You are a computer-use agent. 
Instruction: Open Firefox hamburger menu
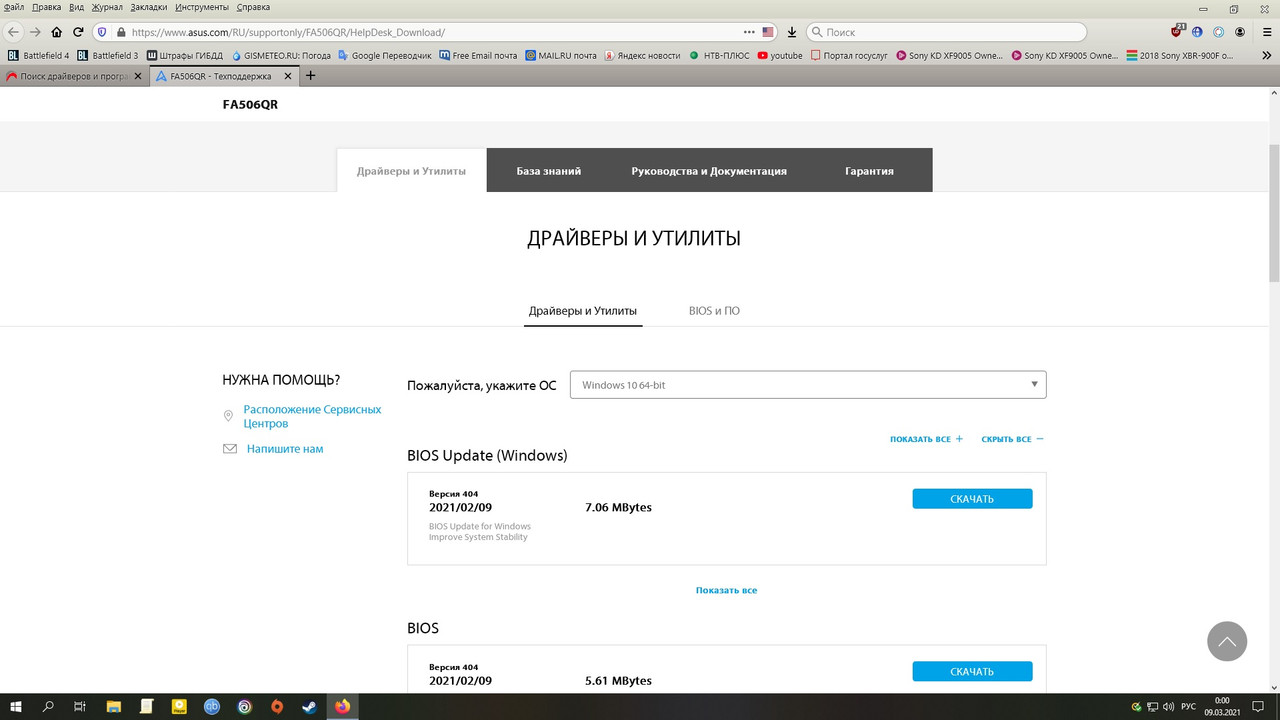[1265, 32]
